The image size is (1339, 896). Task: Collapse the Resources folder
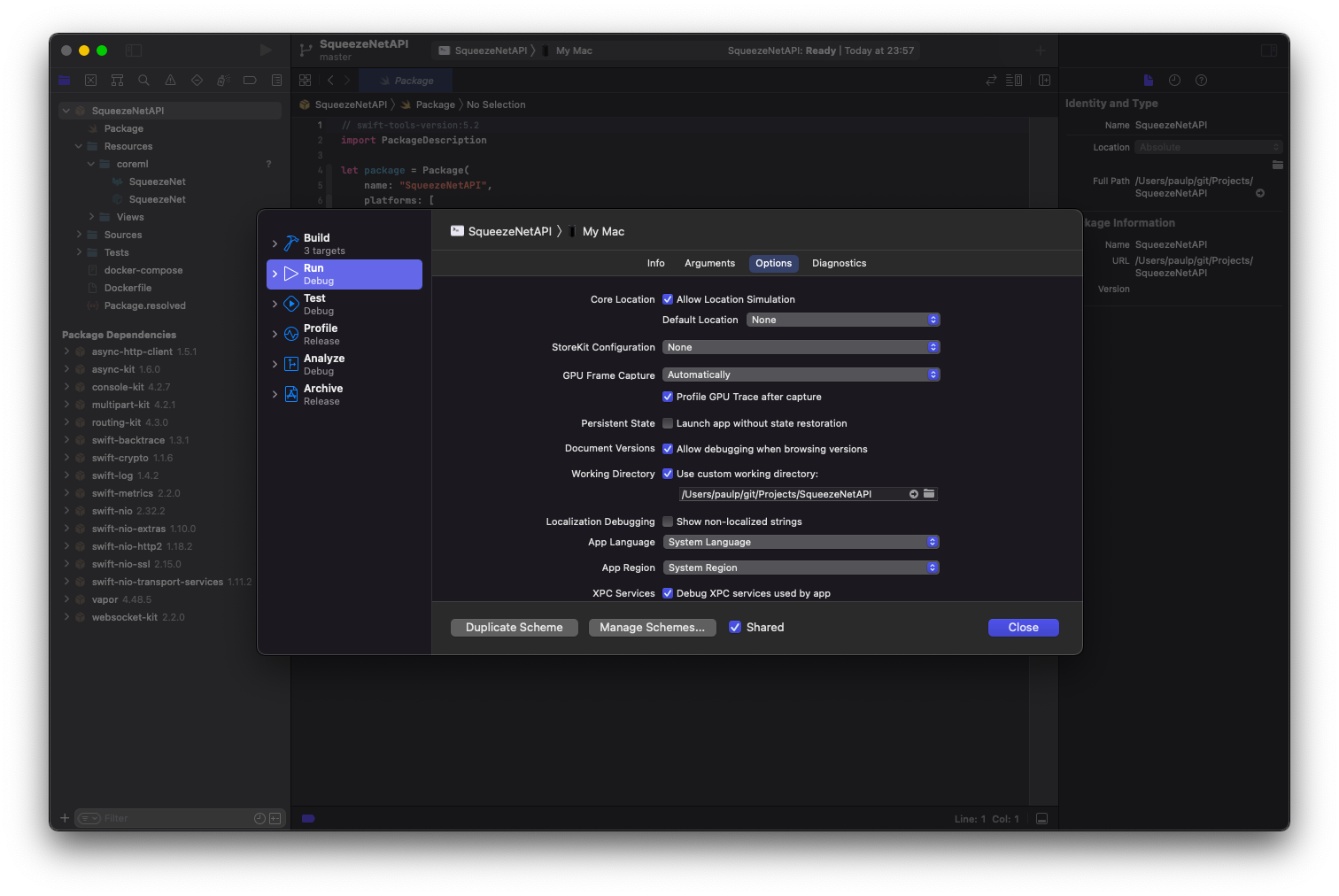coord(79,146)
